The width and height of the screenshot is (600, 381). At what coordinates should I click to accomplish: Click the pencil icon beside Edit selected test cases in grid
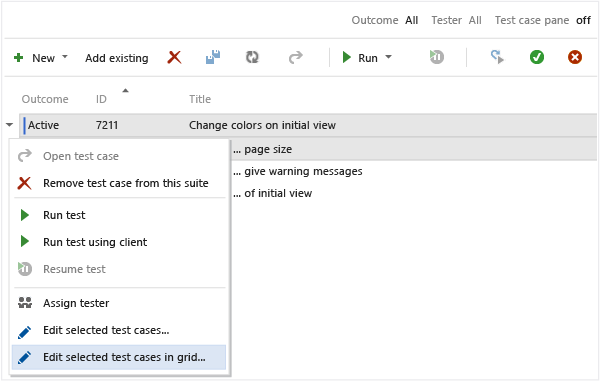pyautogui.click(x=24, y=357)
